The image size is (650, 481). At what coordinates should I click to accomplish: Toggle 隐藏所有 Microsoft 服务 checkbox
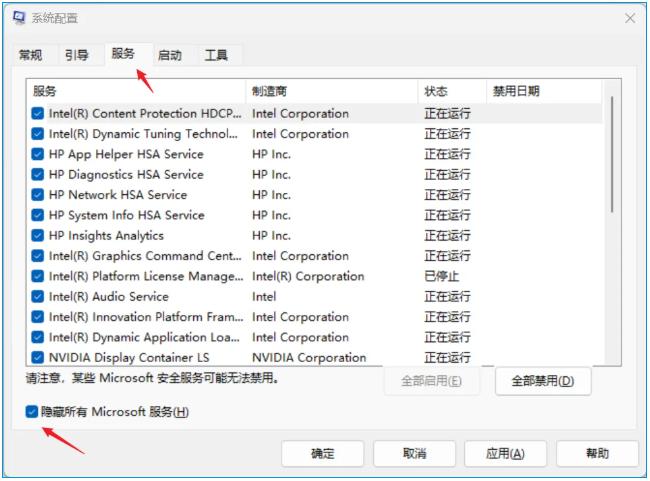(x=33, y=412)
